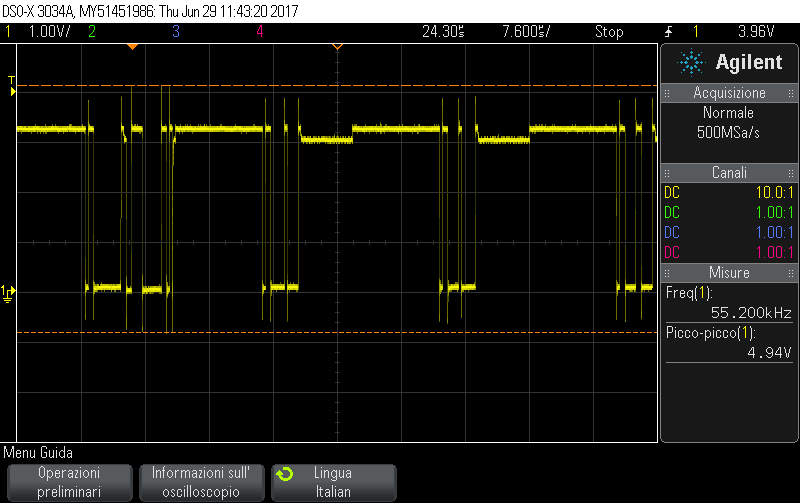This screenshot has width=800, height=503.
Task: Click the Agilent starburst logo
Action: [x=691, y=62]
